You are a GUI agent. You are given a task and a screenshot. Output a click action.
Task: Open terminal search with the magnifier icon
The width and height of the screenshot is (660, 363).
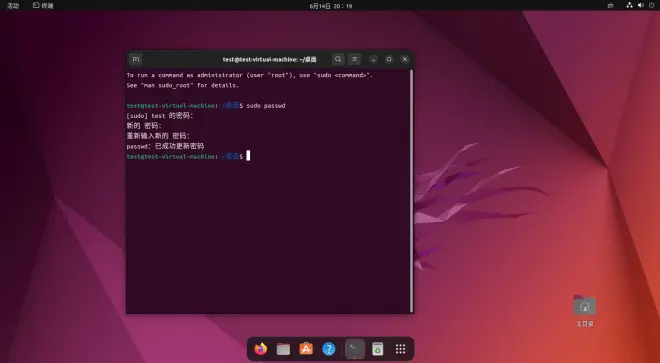338,59
